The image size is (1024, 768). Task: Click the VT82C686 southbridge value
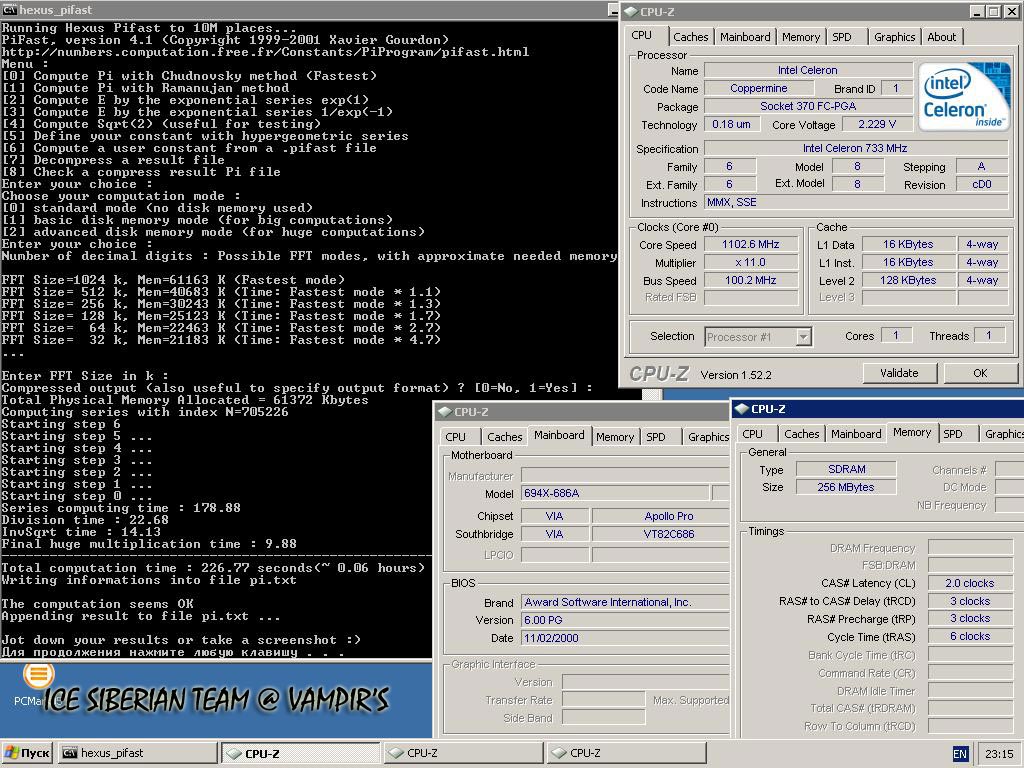(660, 534)
